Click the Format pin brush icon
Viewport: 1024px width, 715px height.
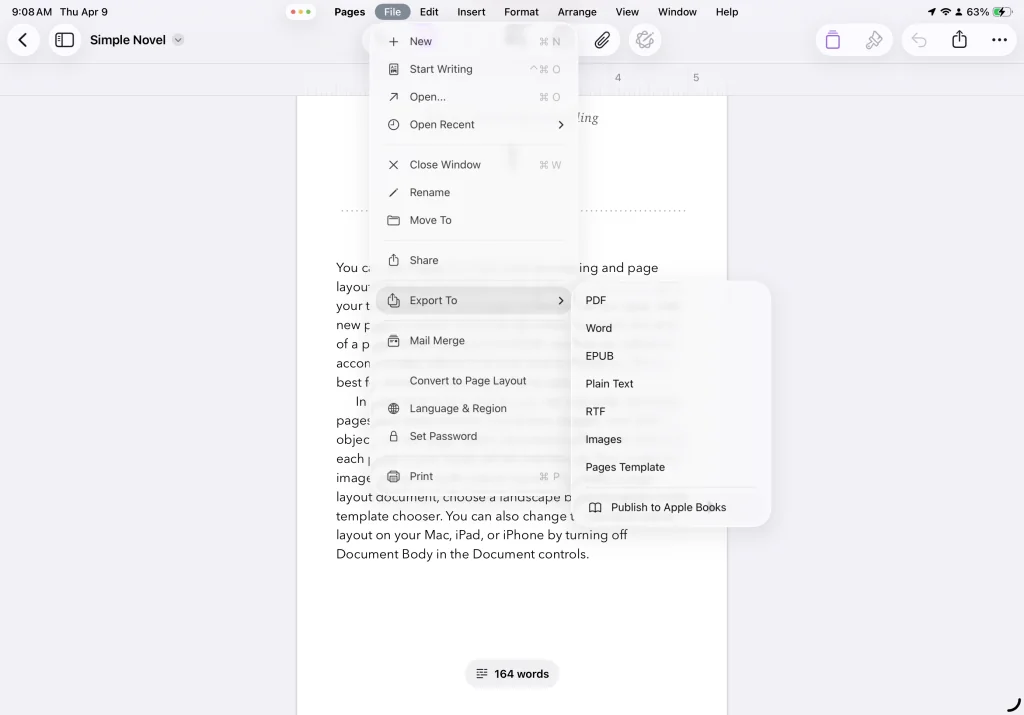click(x=874, y=40)
